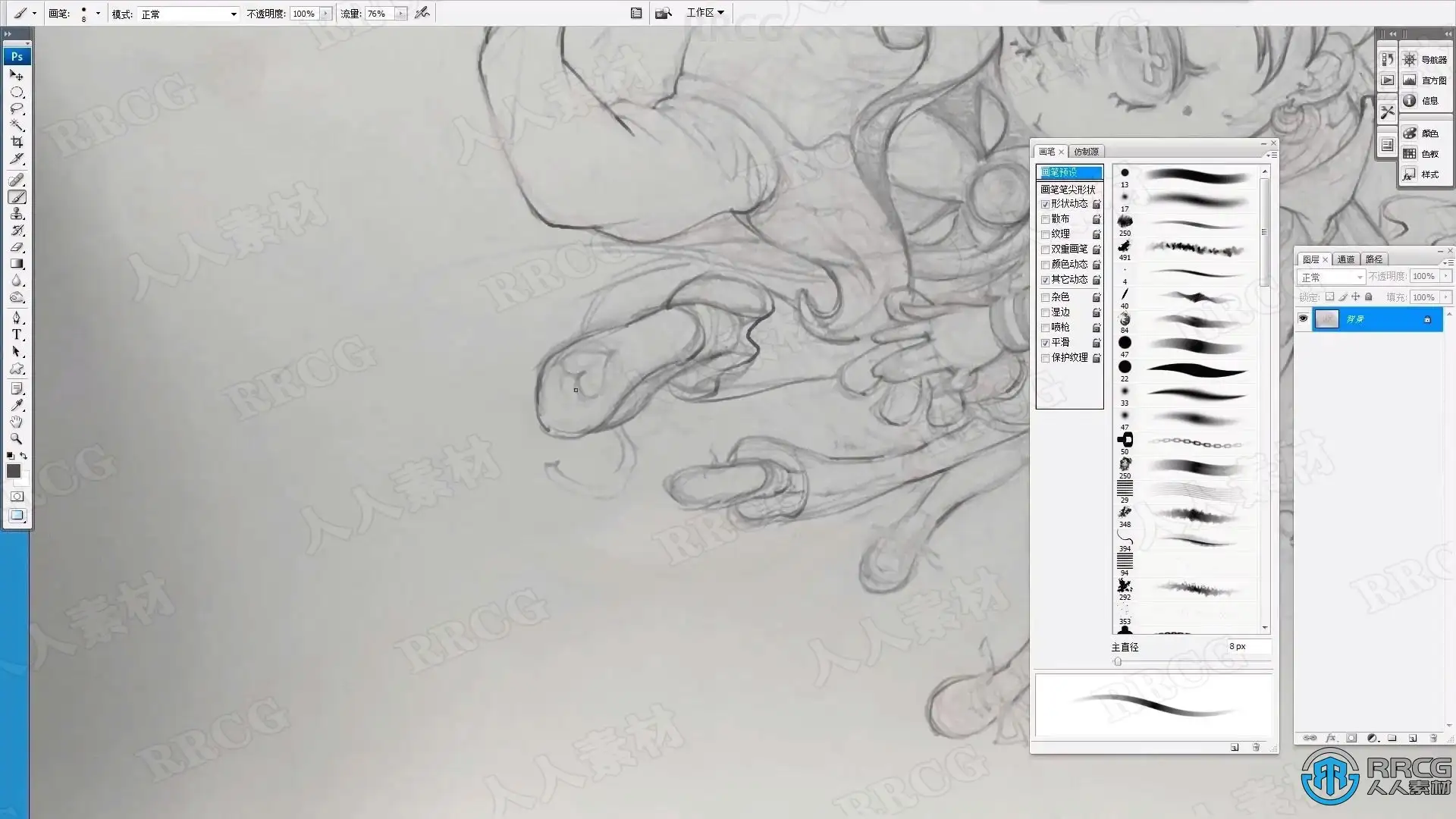Select the Magic Wand tool
Screen dimensions: 1456x819
[x=17, y=125]
